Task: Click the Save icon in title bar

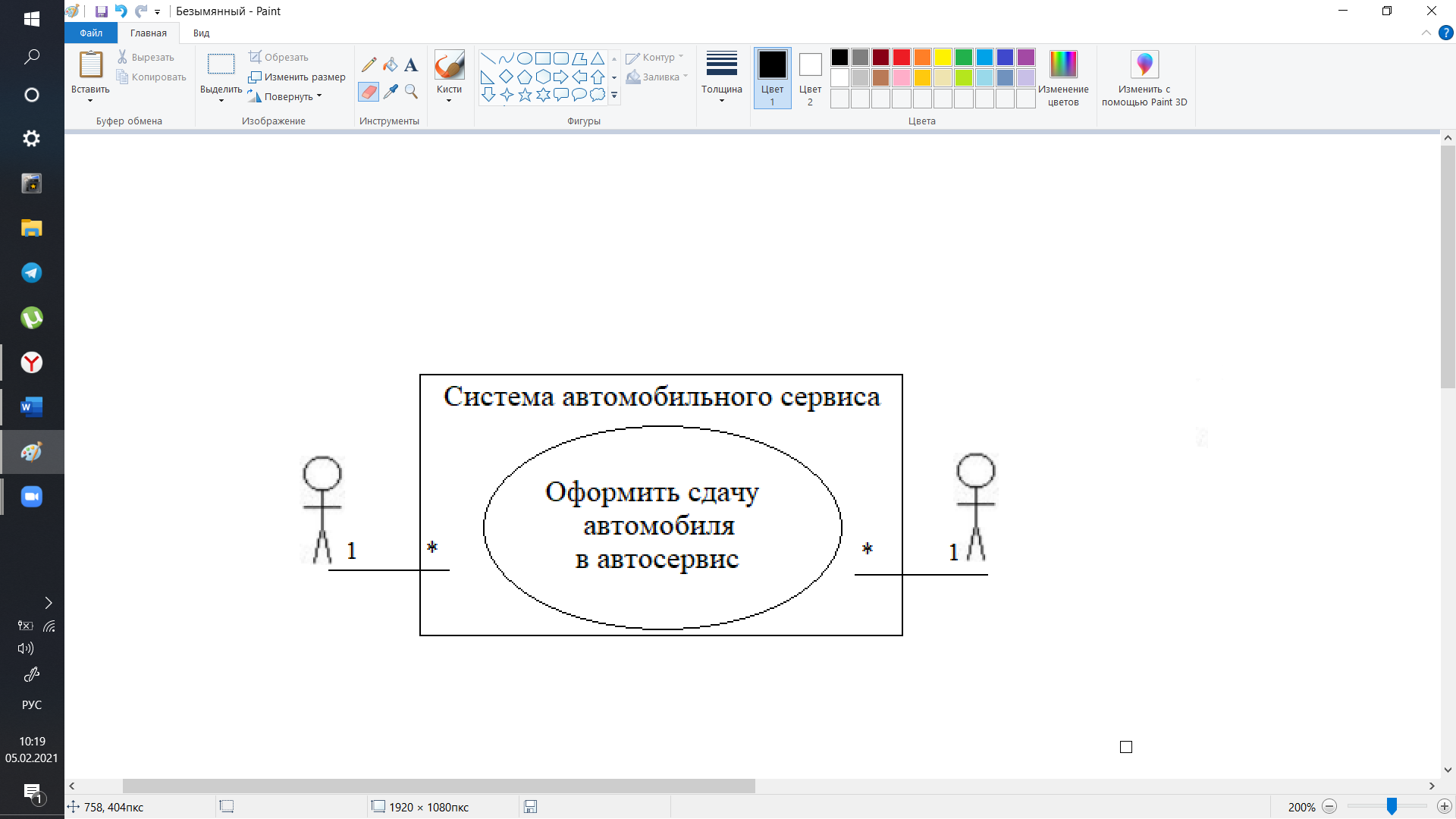Action: (101, 11)
